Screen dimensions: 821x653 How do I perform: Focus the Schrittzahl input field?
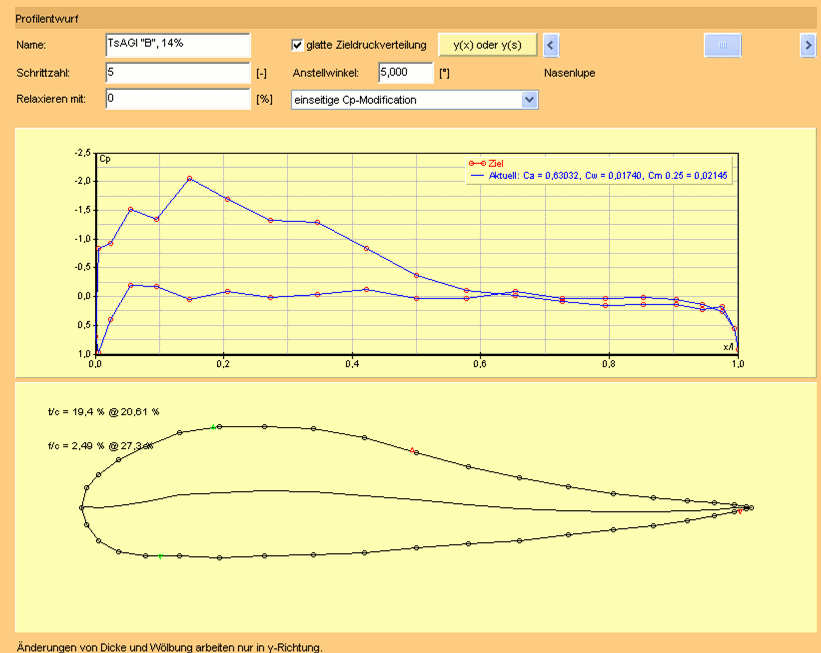coord(177,72)
